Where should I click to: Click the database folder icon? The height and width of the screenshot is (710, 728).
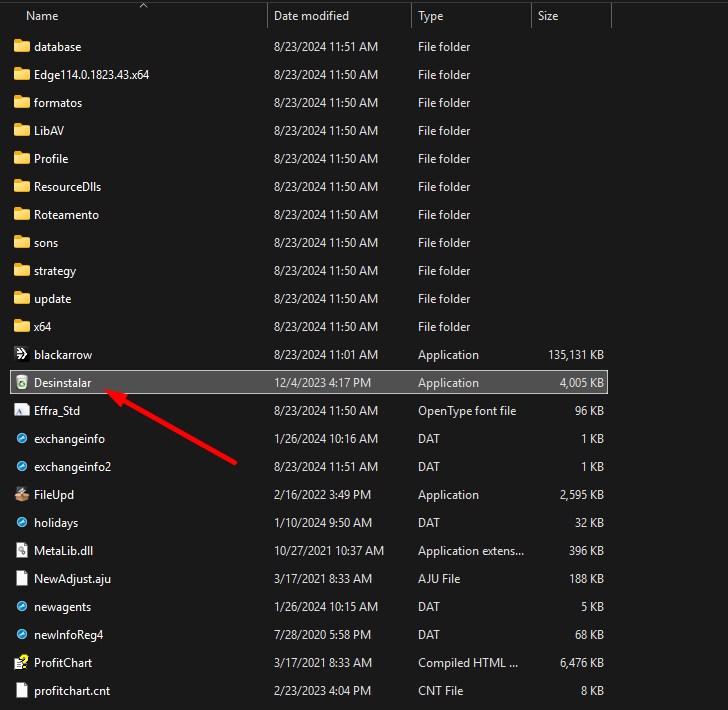point(22,47)
